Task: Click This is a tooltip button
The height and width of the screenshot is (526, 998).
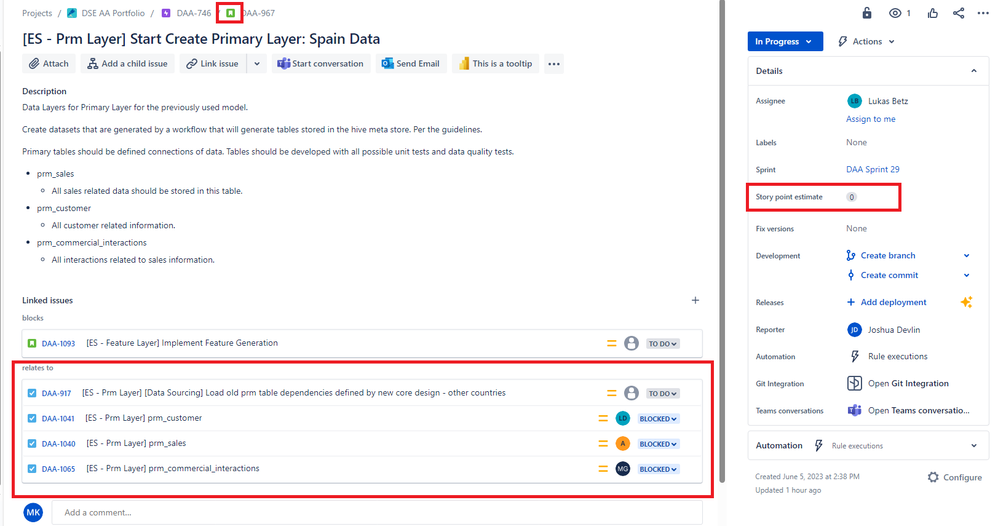Action: (x=495, y=64)
